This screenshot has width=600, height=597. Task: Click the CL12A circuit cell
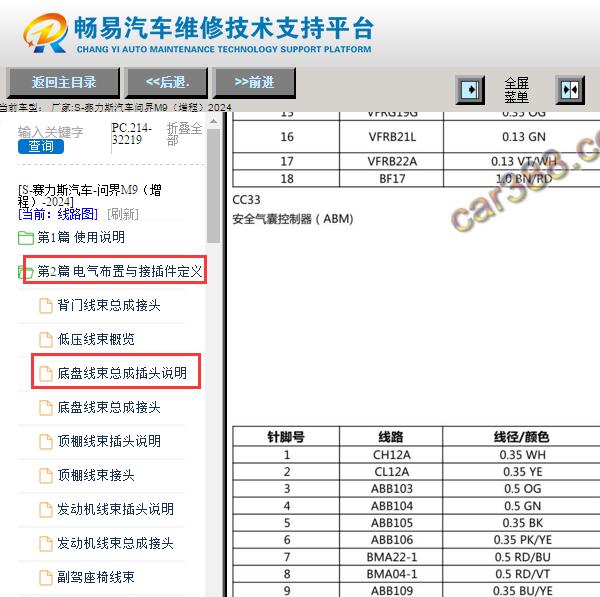coord(391,471)
